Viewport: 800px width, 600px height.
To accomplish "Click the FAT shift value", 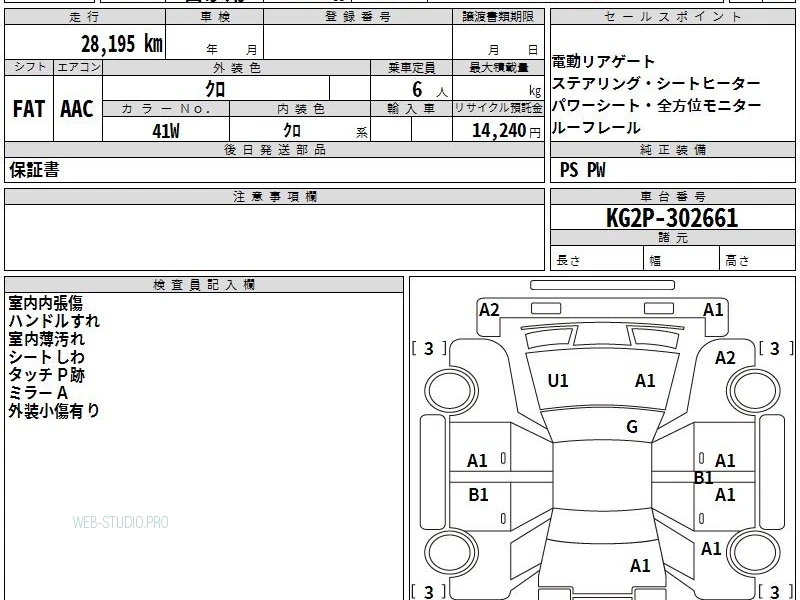I will [x=29, y=109].
